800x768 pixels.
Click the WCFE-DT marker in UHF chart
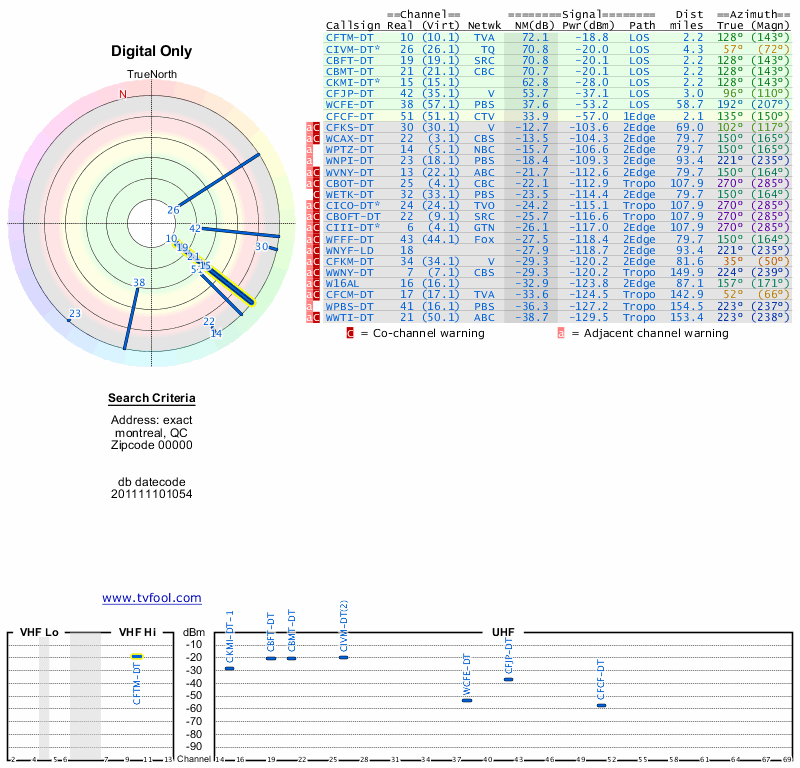point(467,701)
